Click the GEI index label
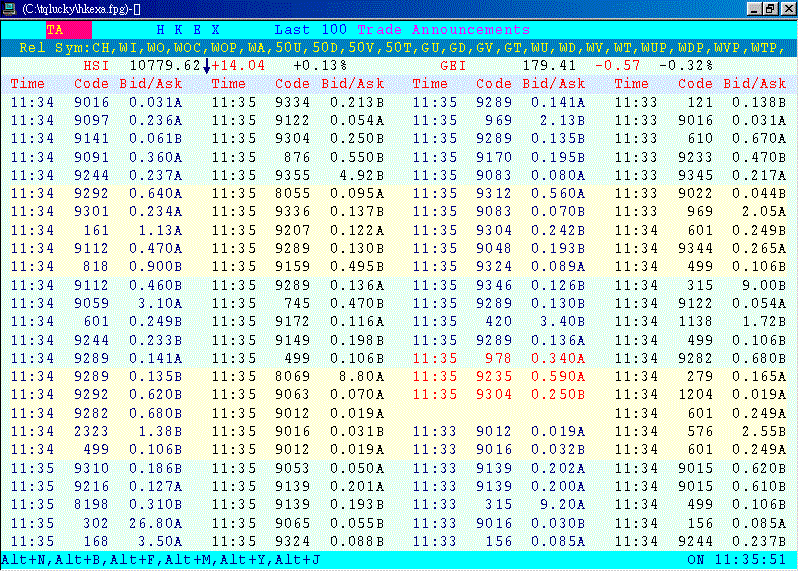 coord(453,66)
